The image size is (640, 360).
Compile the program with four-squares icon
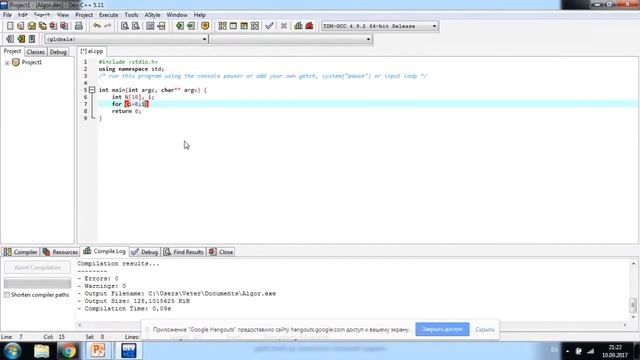pos(222,26)
